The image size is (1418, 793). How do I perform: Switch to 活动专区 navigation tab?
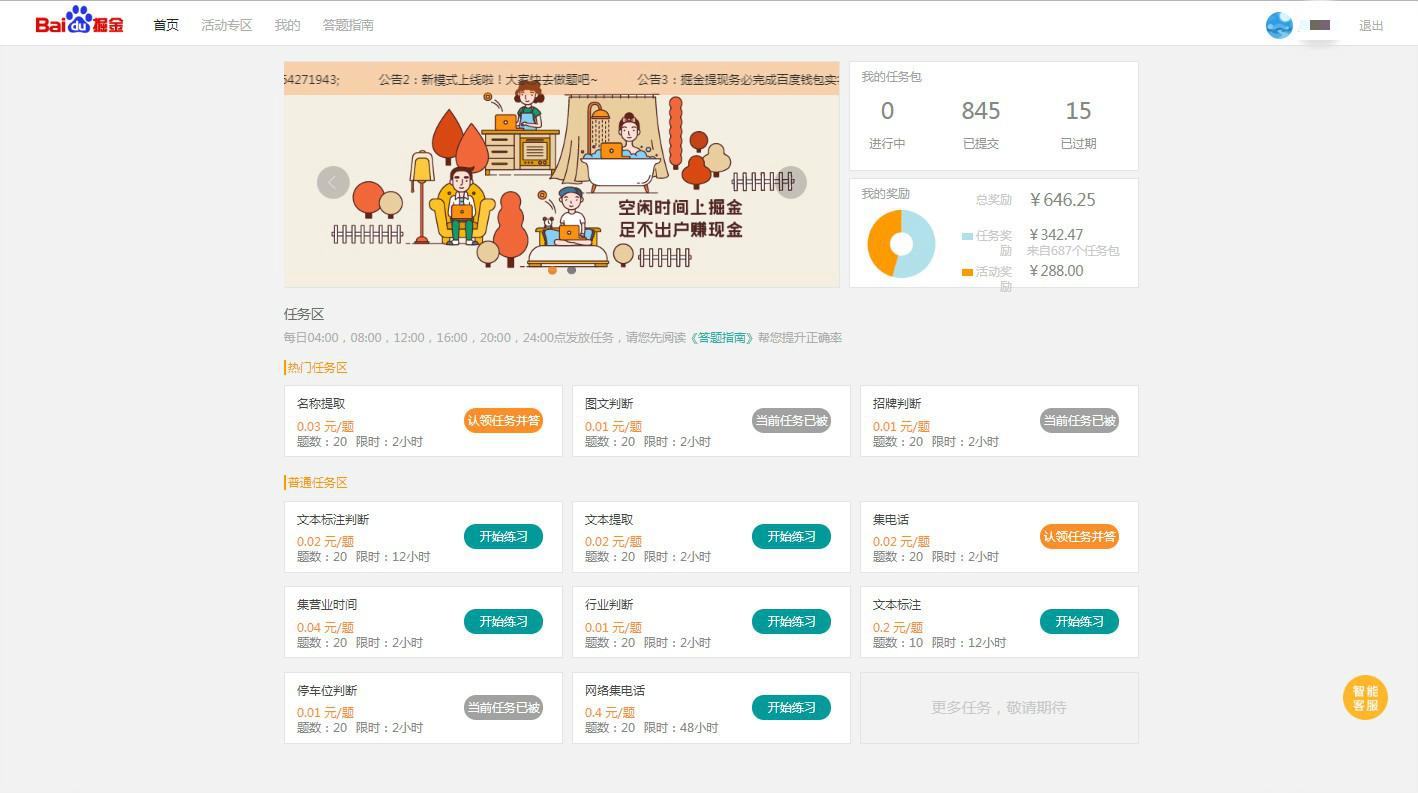tap(226, 25)
